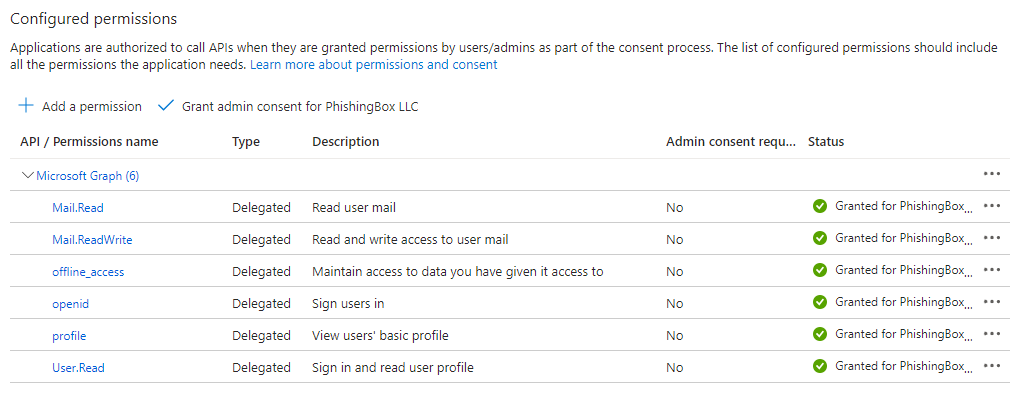Open the User.Read permission link

(79, 368)
